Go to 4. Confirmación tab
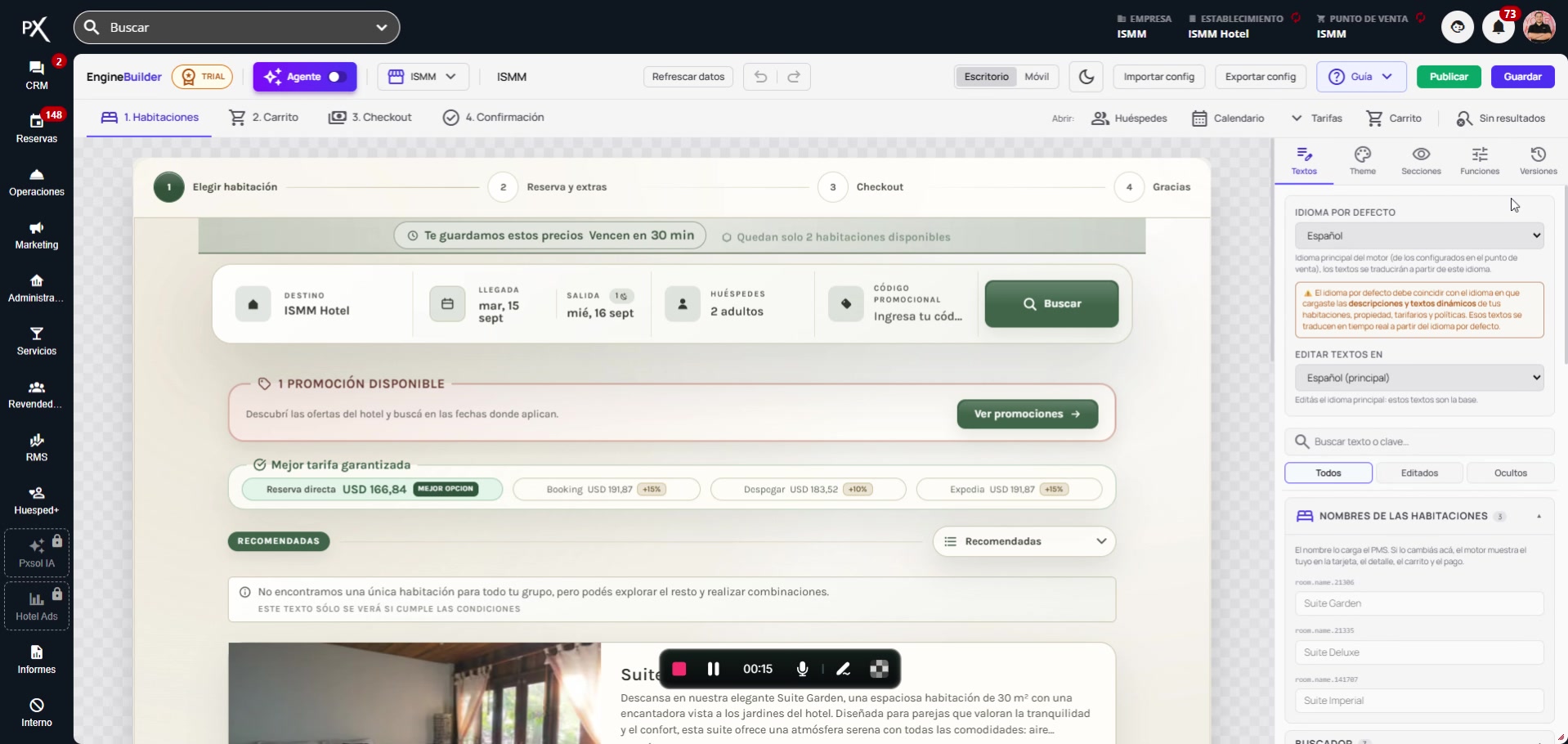The image size is (1568, 744). point(493,118)
